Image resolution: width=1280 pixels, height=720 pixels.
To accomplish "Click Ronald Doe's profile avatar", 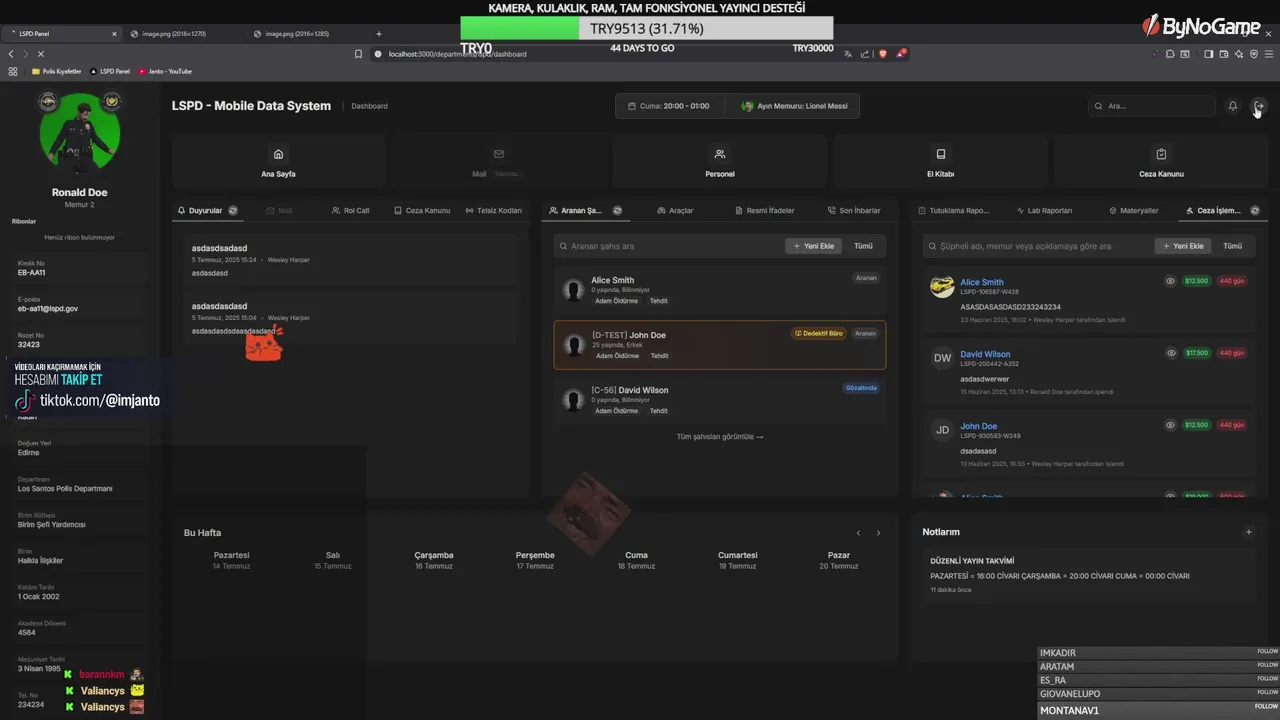I will [x=80, y=133].
